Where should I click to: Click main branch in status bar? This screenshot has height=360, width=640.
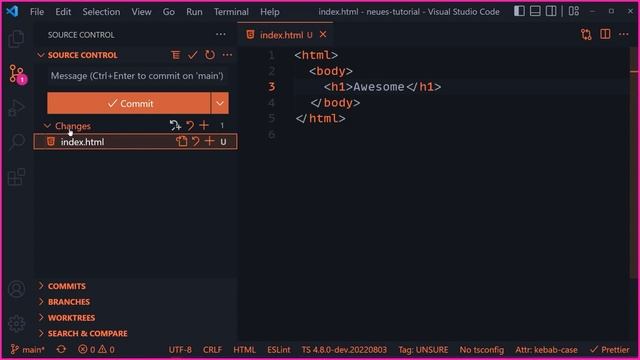click(x=27, y=349)
